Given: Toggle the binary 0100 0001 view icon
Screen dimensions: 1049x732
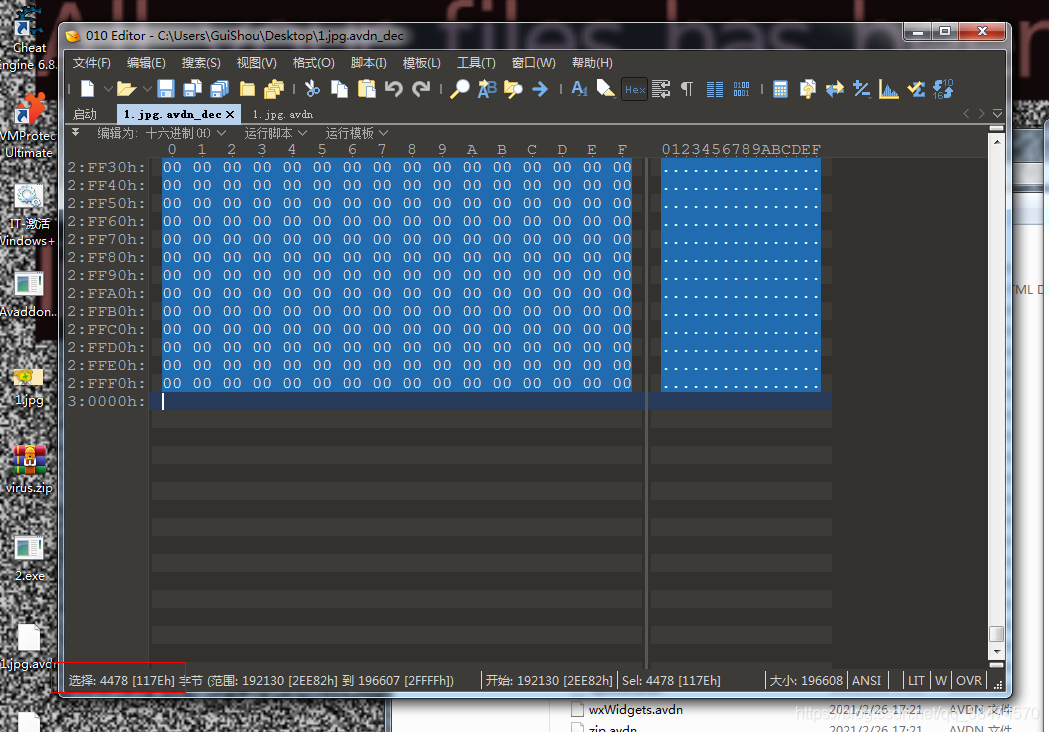Looking at the screenshot, I should [741, 88].
